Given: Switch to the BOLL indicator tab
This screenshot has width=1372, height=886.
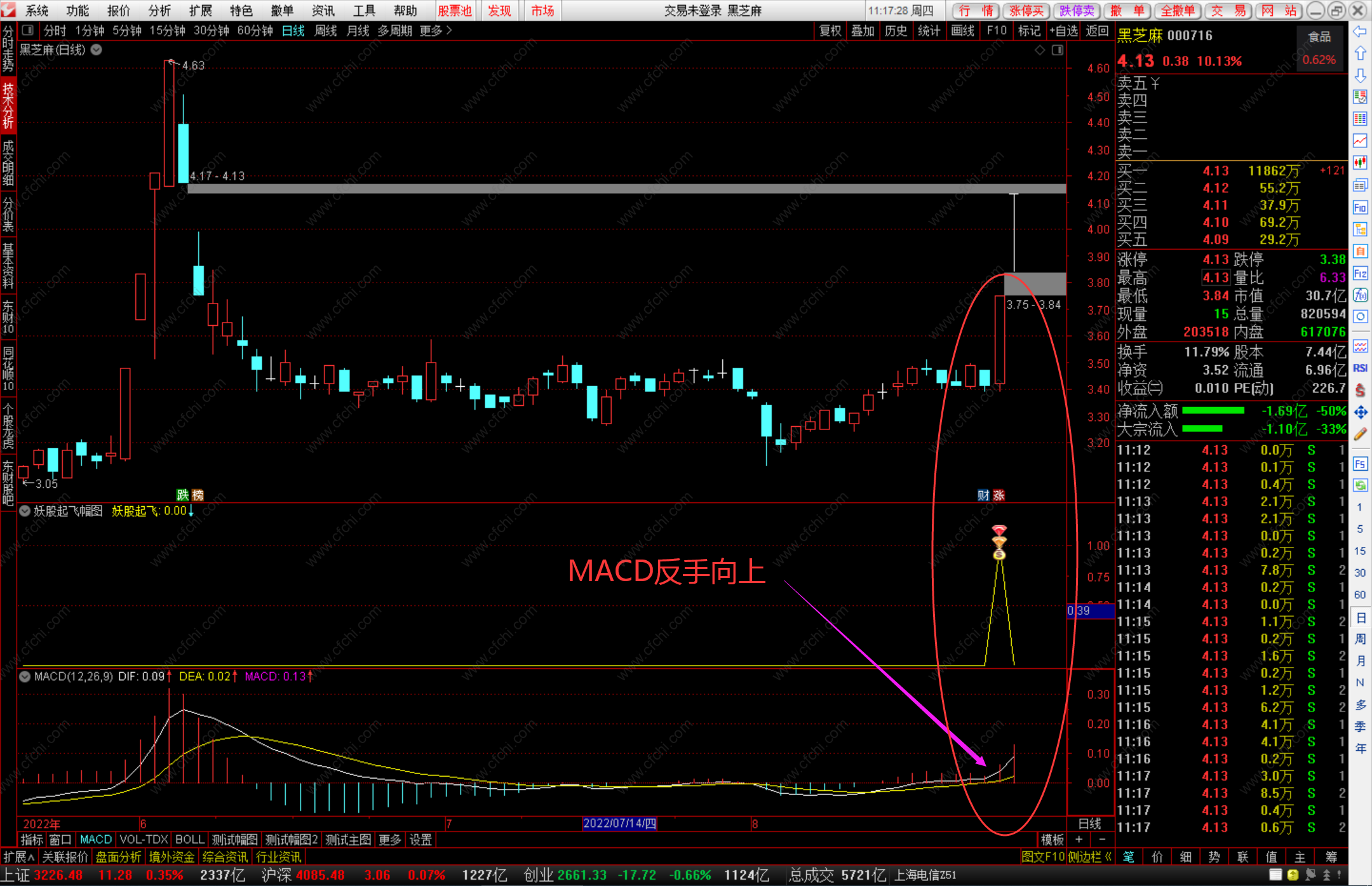Looking at the screenshot, I should click(189, 840).
